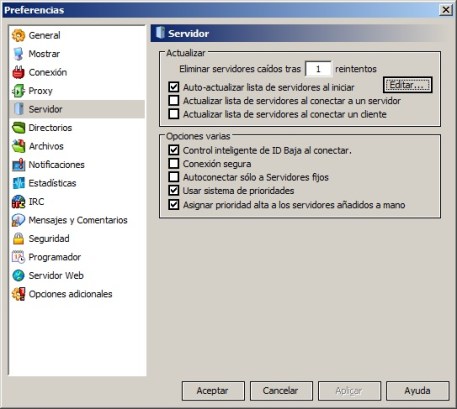The width and height of the screenshot is (457, 409).
Task: Click the Conexión plug icon
Action: tap(18, 72)
